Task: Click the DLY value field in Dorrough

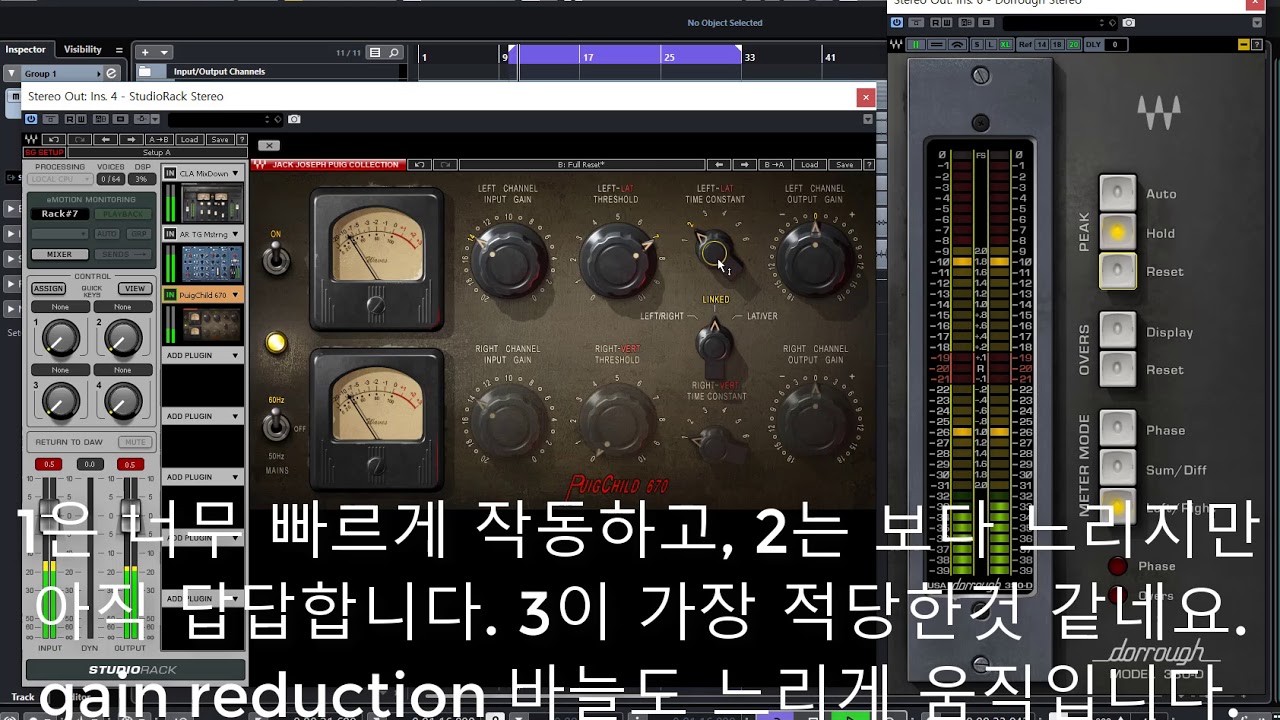Action: pyautogui.click(x=1114, y=44)
